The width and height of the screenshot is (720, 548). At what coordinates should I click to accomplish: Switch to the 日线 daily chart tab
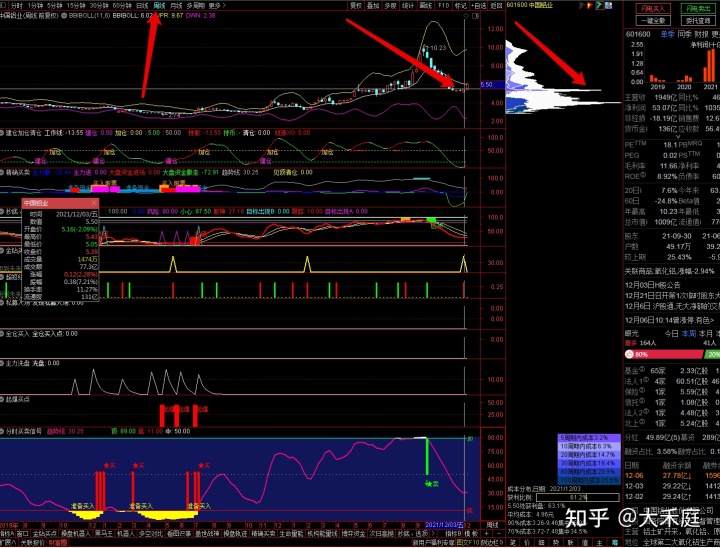point(142,6)
